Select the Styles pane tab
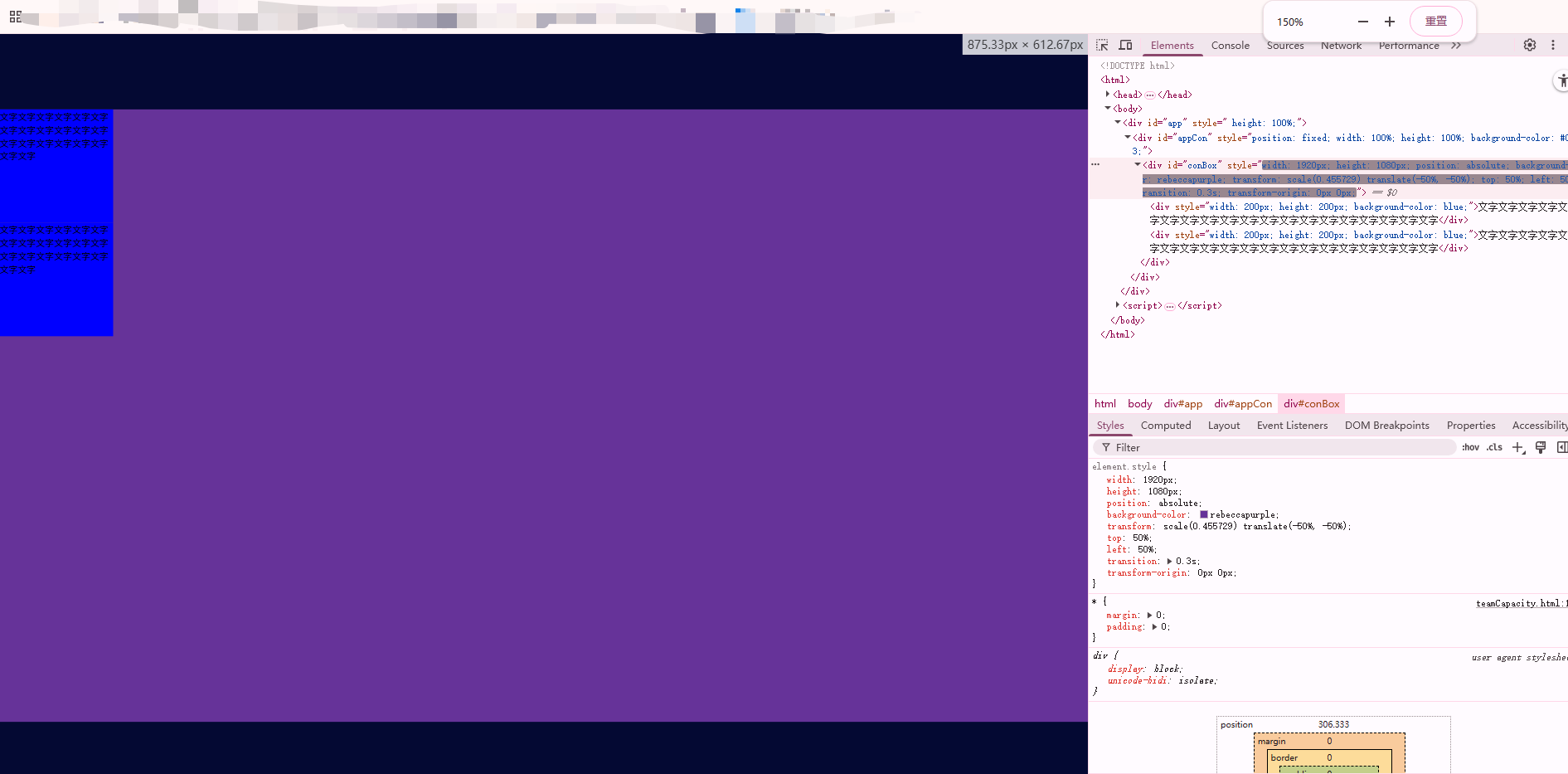The width and height of the screenshot is (1568, 774). pyautogui.click(x=1110, y=426)
